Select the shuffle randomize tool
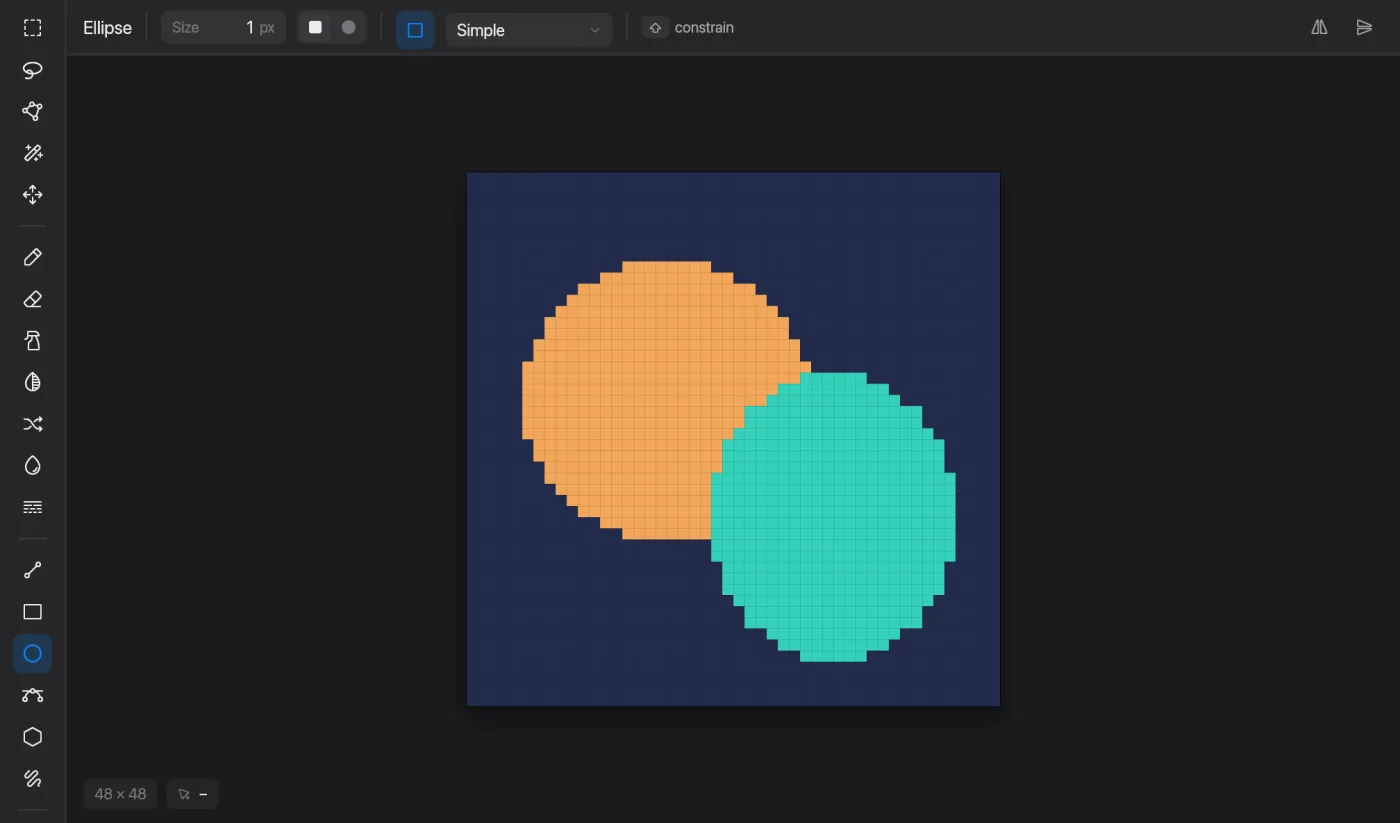1400x823 pixels. pos(33,424)
